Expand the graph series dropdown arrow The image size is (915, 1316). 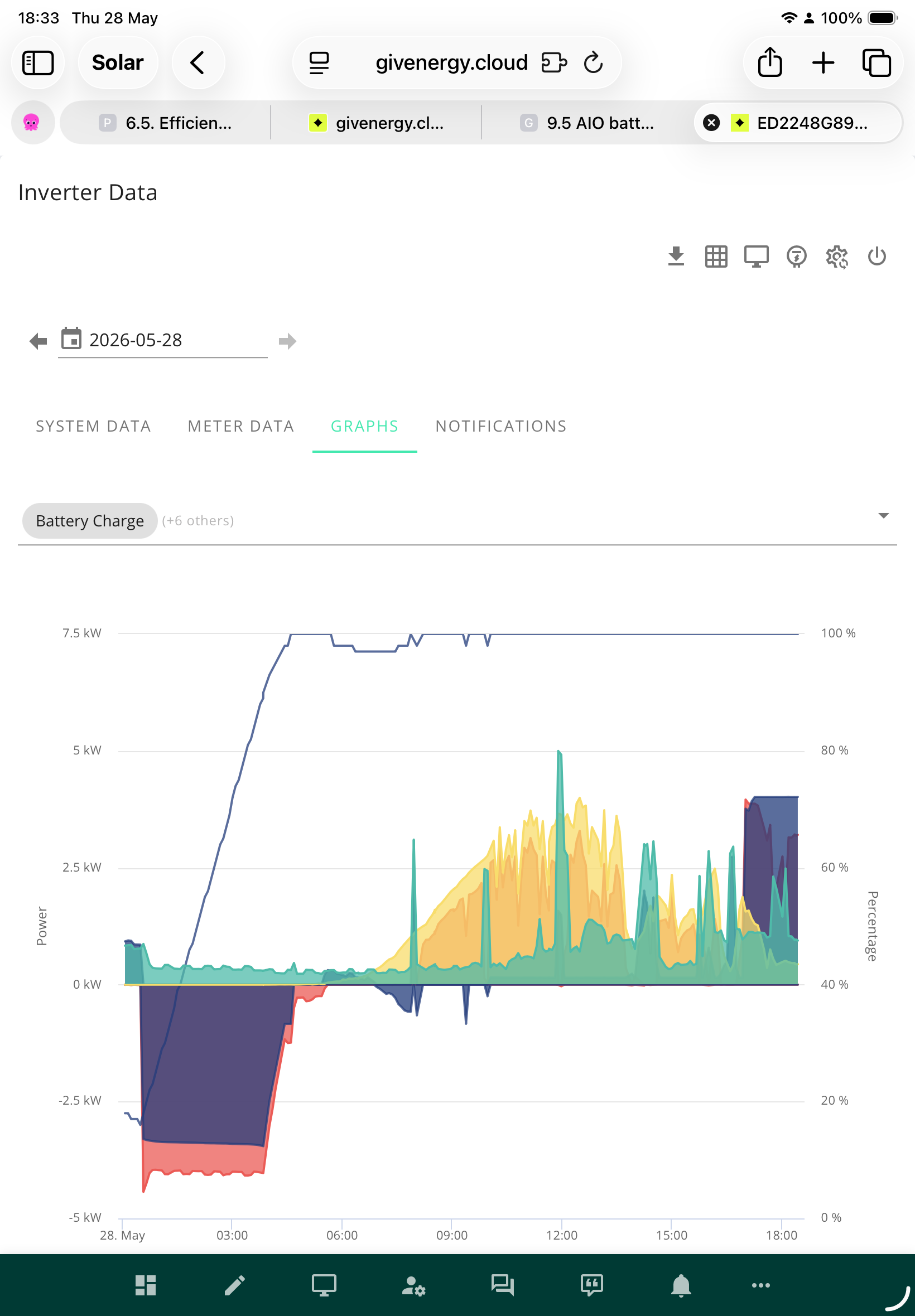coord(883,515)
